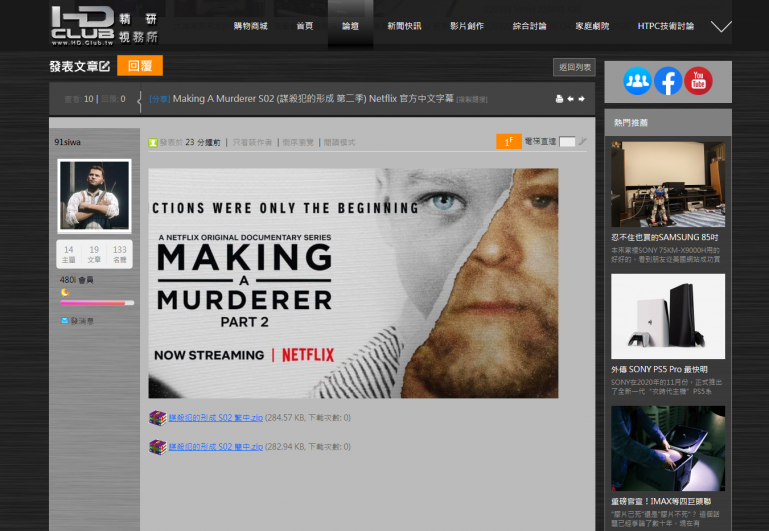769x531 pixels.
Task: Click the 簡中.zip archive icon
Action: click(x=157, y=447)
